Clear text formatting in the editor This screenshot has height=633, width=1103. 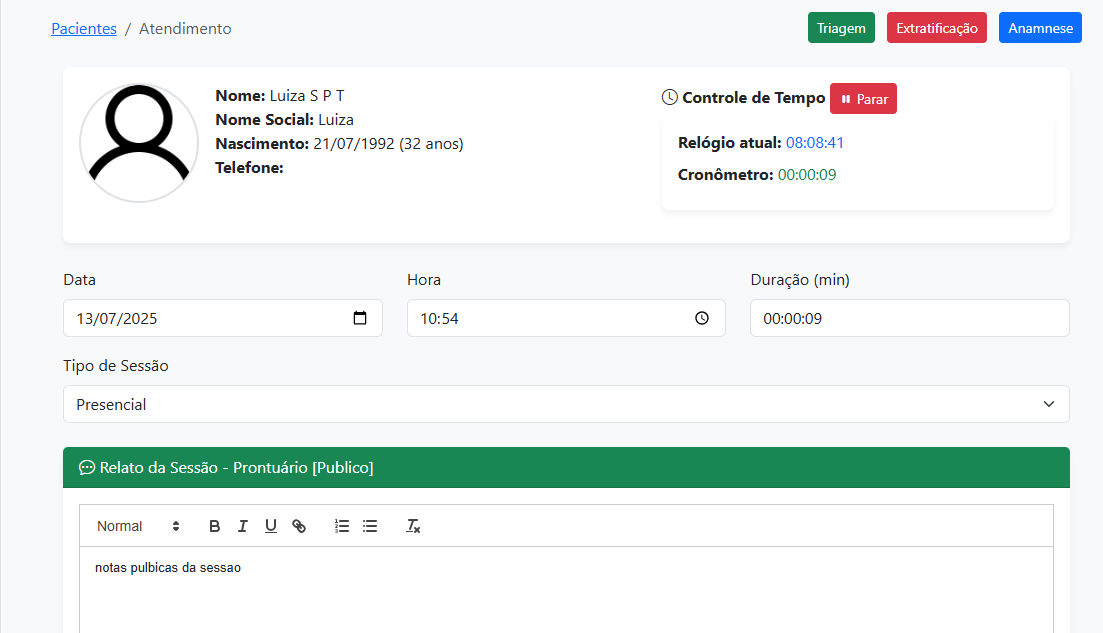point(413,526)
